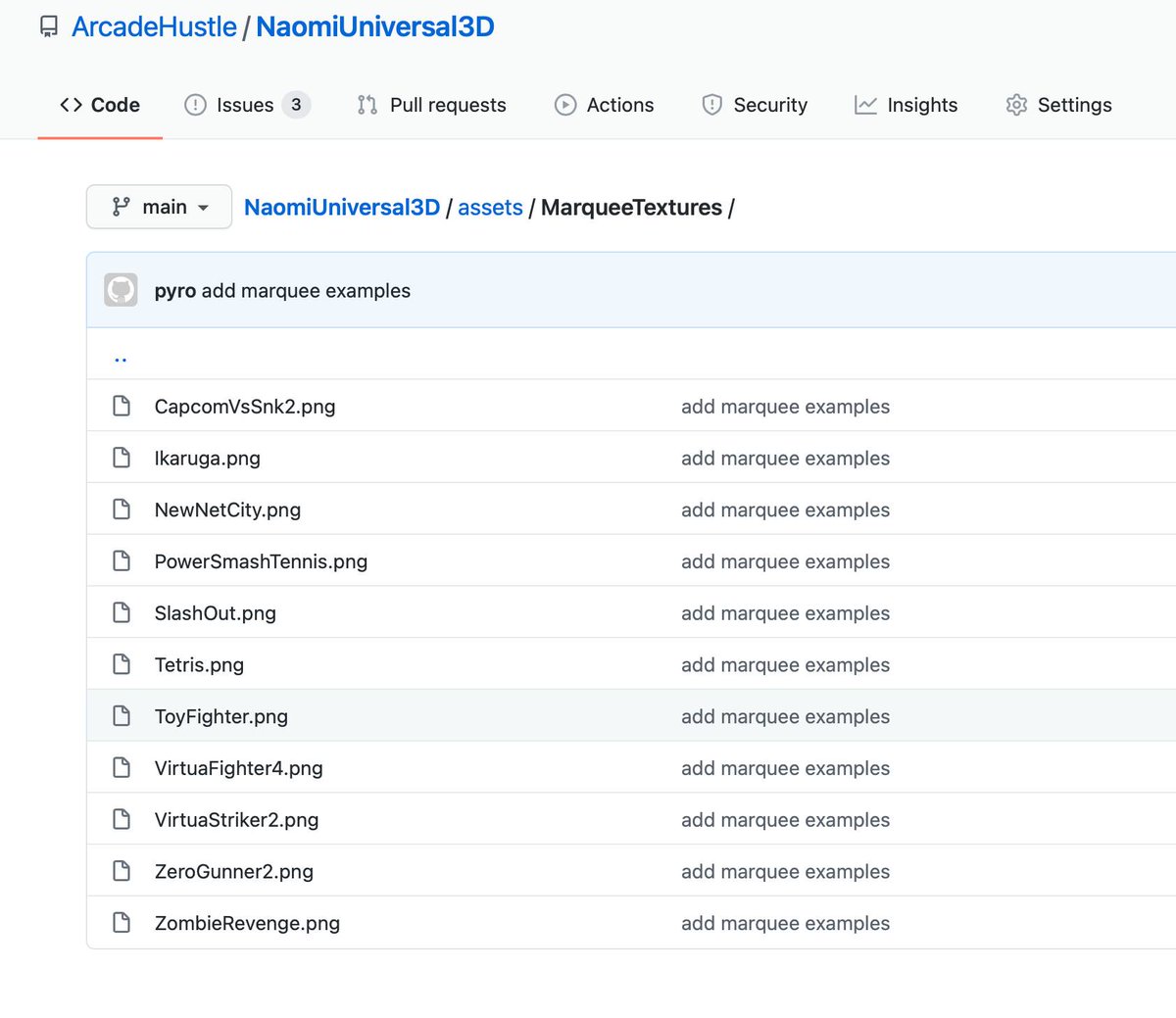Open commit message in NewNetCity.png row
The height and width of the screenshot is (1018, 1176).
pyautogui.click(x=785, y=510)
